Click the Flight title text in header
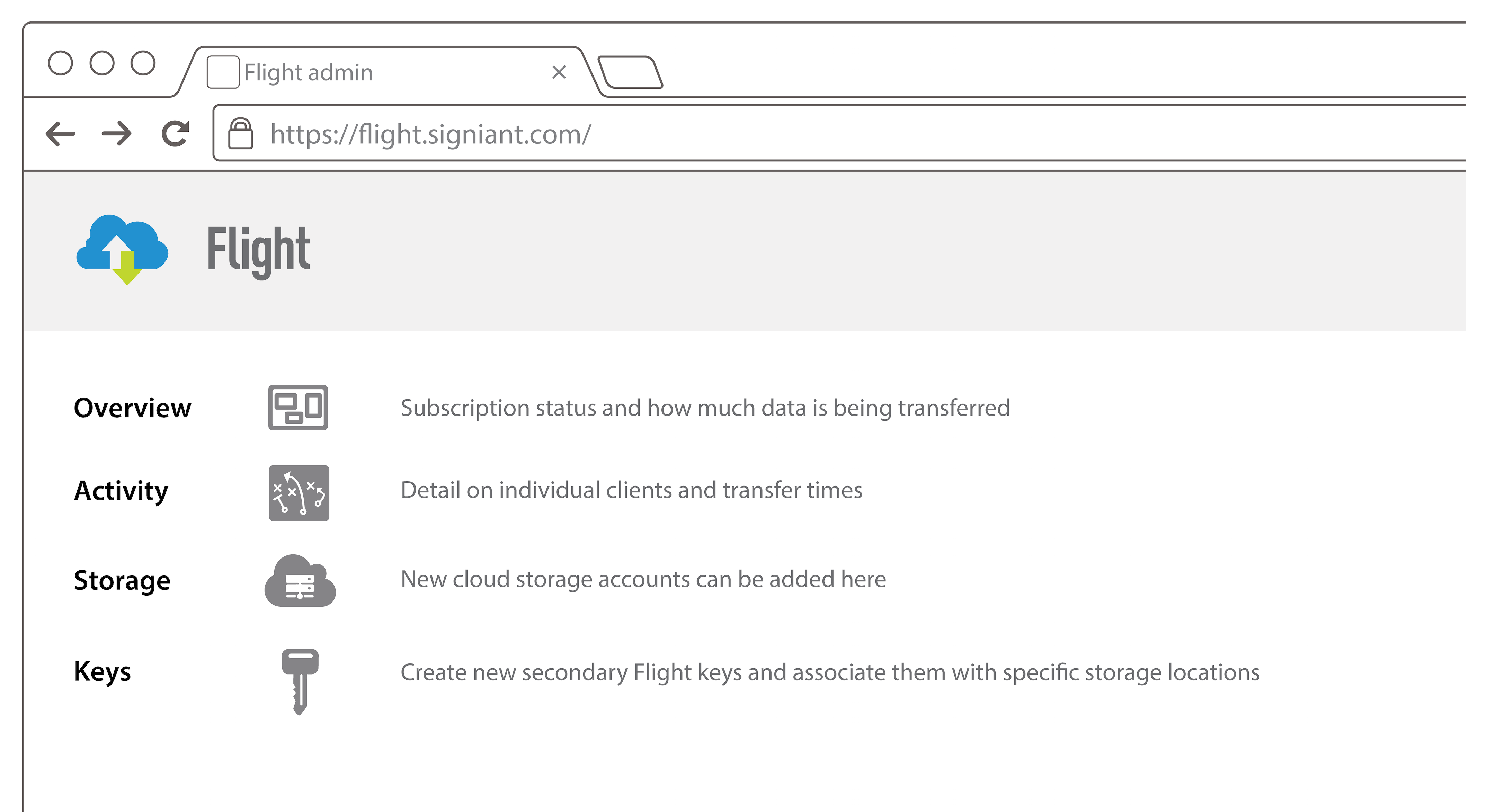 point(259,252)
